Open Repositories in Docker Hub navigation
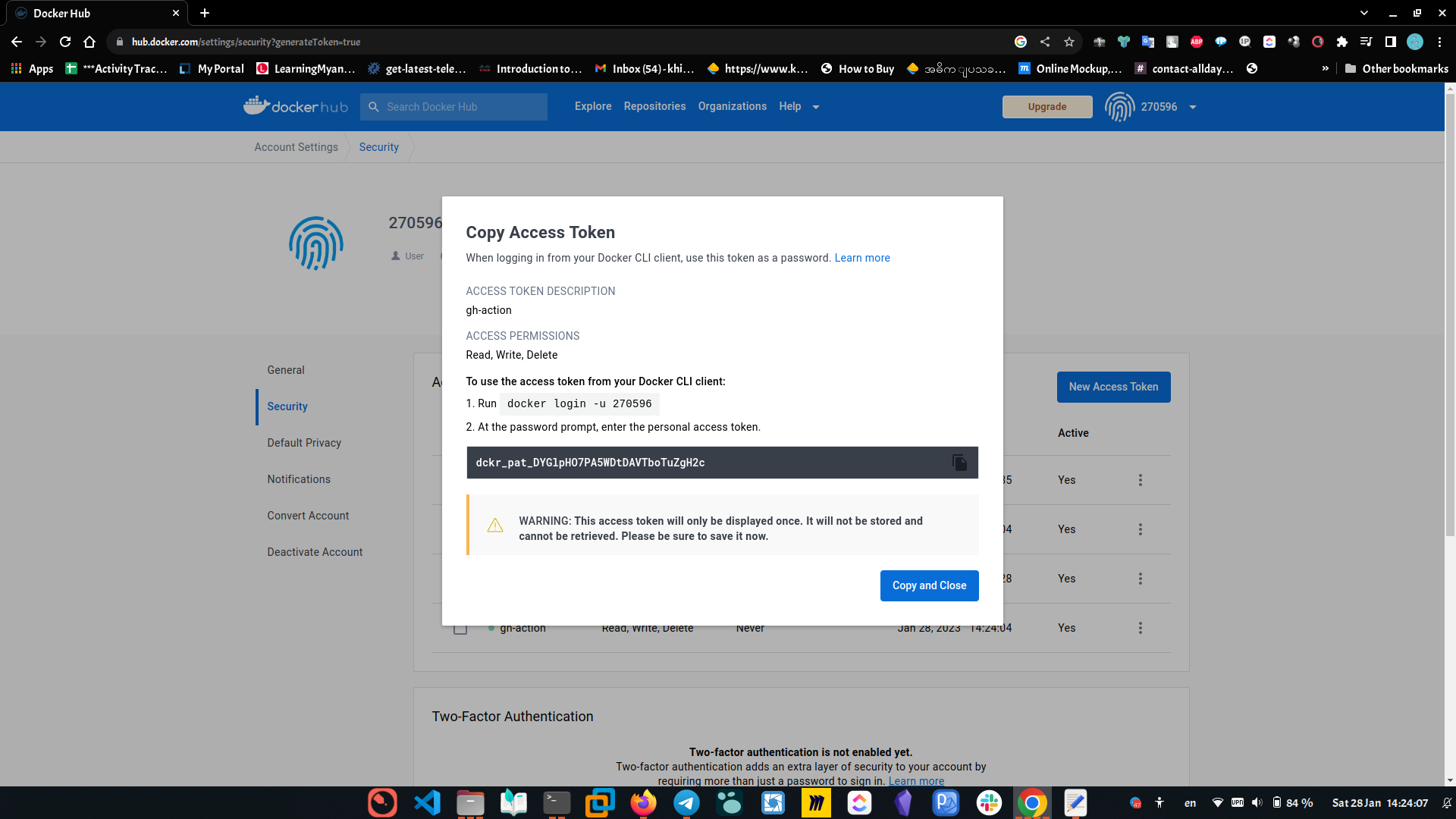 pos(654,106)
